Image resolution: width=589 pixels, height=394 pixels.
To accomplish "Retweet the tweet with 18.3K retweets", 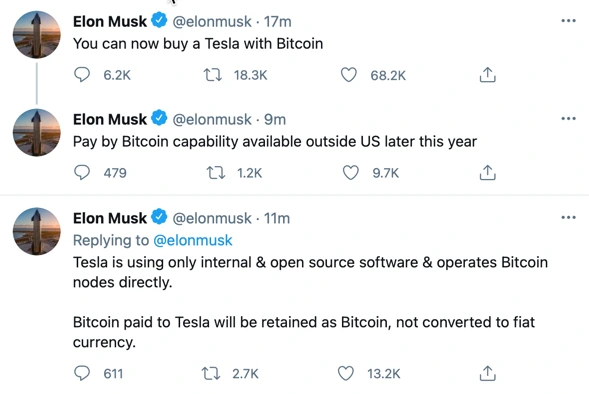I will pos(213,75).
